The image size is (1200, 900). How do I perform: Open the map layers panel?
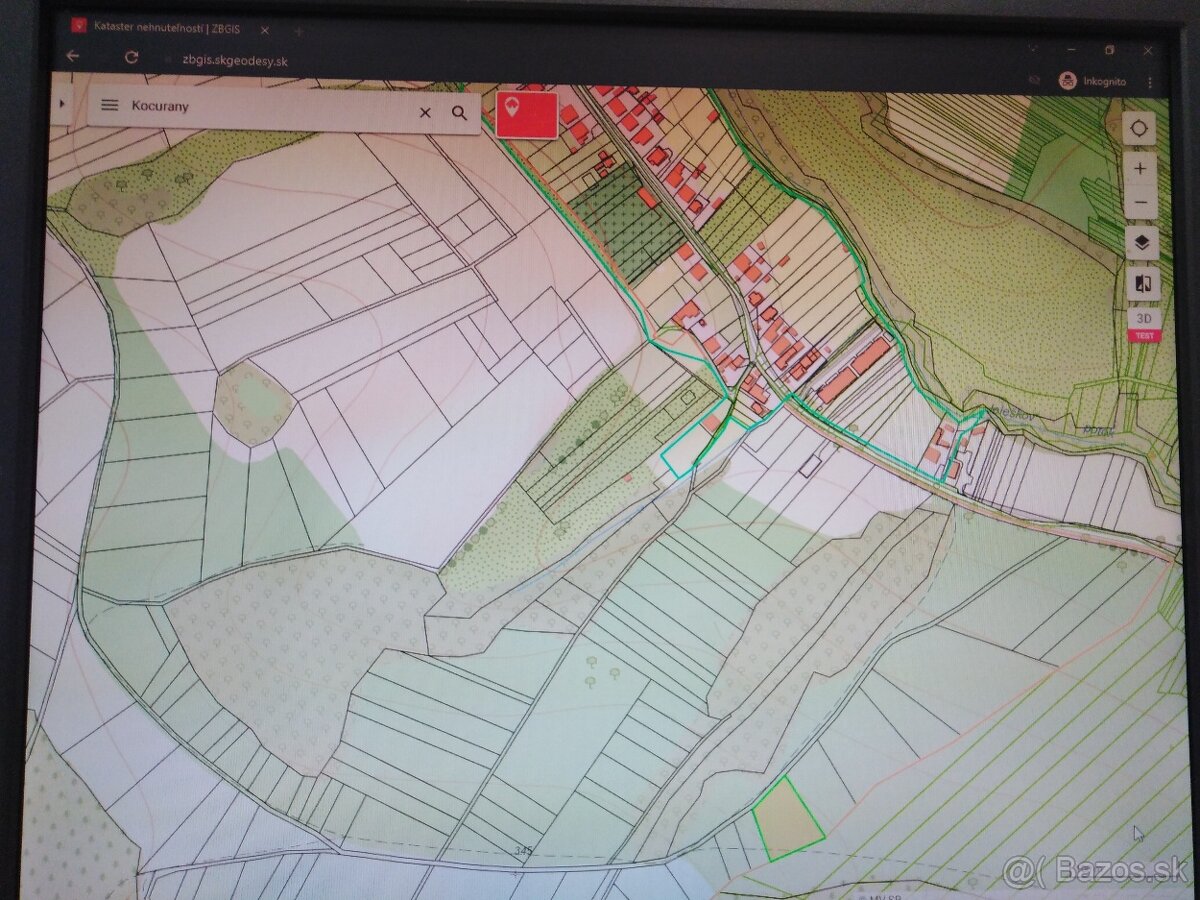[1142, 242]
